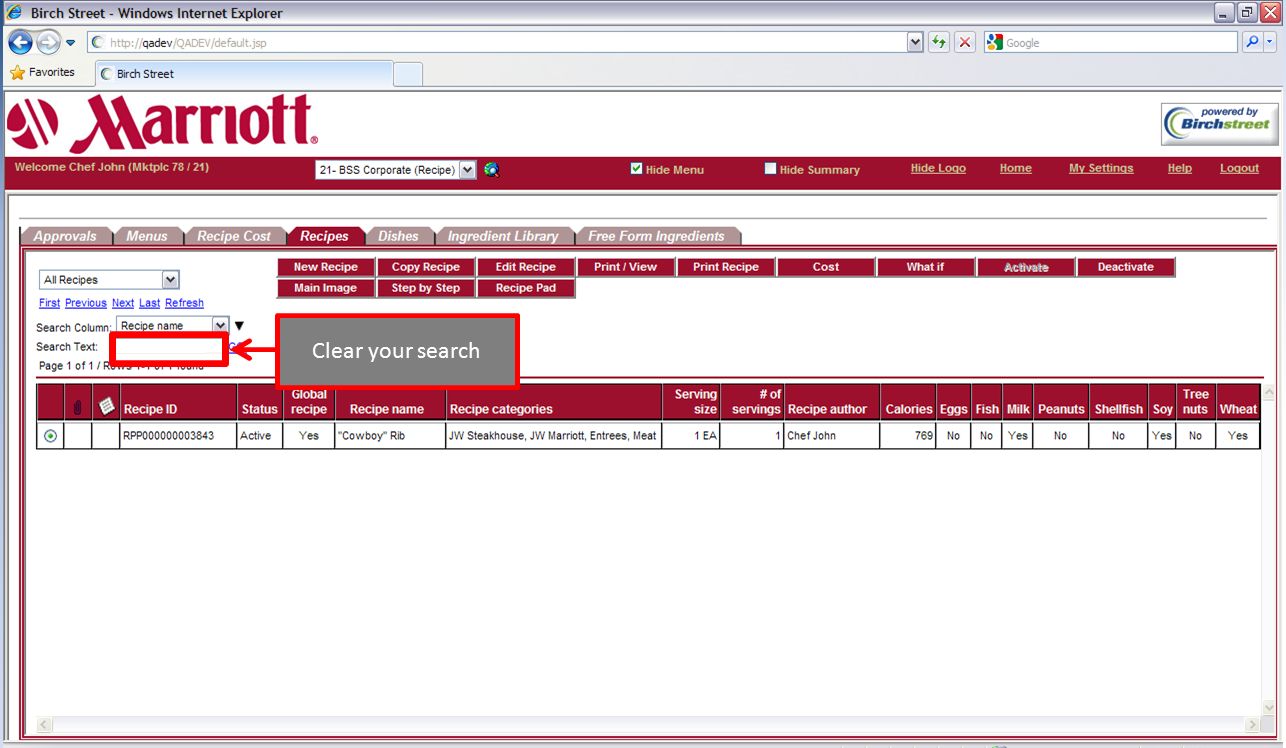1286x748 pixels.
Task: Open the 21- BSS Corporate (Recipe) dropdown
Action: [x=396, y=170]
